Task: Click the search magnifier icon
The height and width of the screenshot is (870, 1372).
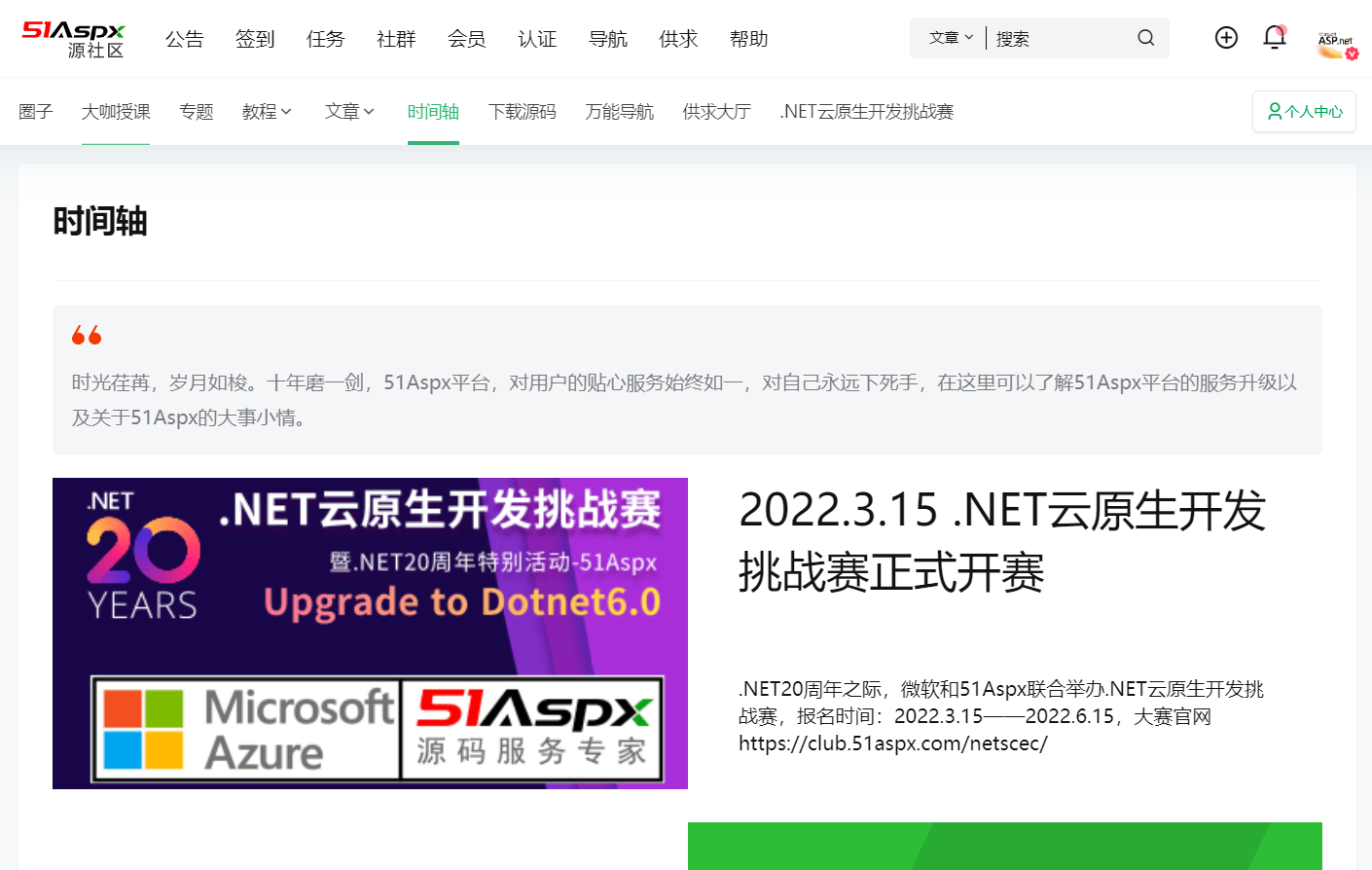Action: coord(1145,38)
